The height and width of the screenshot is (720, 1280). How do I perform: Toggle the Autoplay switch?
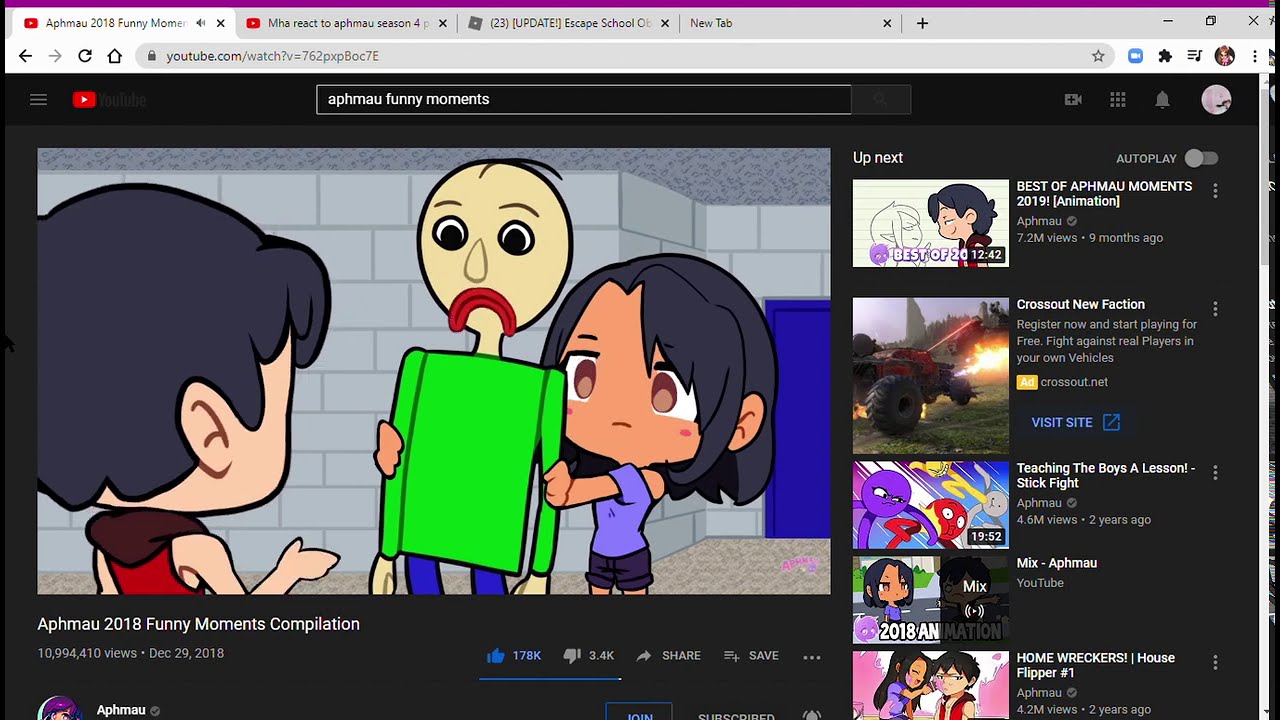[1201, 158]
